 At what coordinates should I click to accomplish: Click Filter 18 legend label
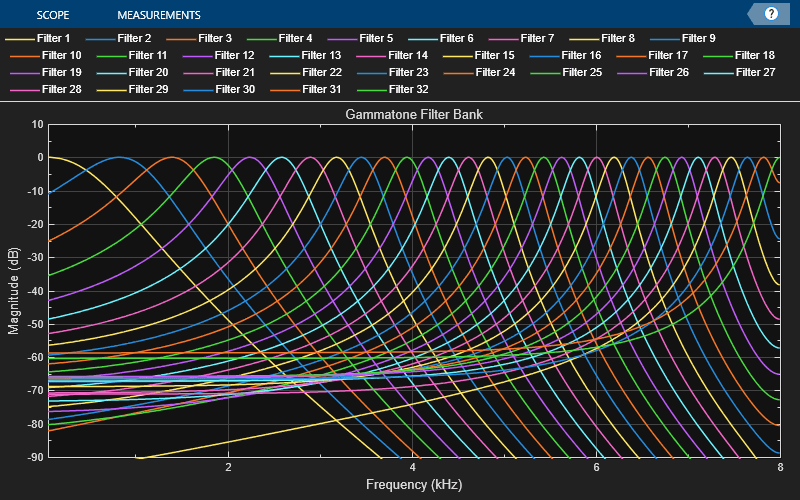(754, 55)
